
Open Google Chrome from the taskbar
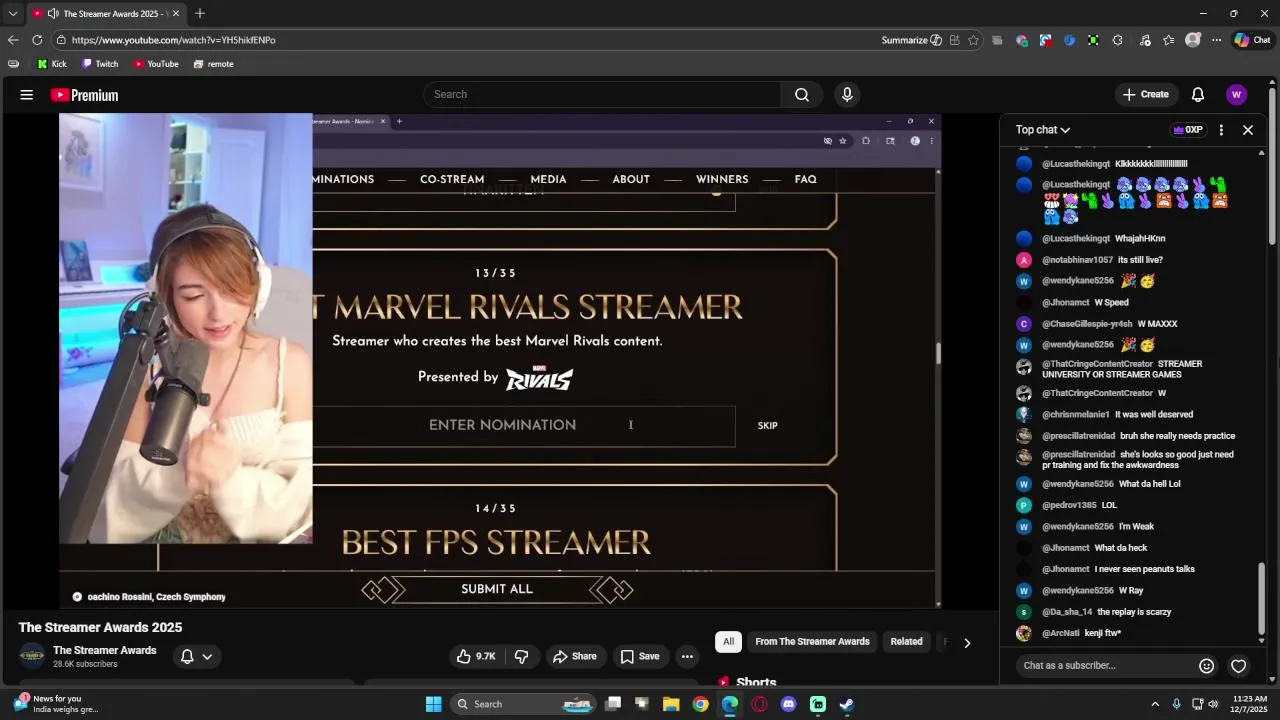700,704
